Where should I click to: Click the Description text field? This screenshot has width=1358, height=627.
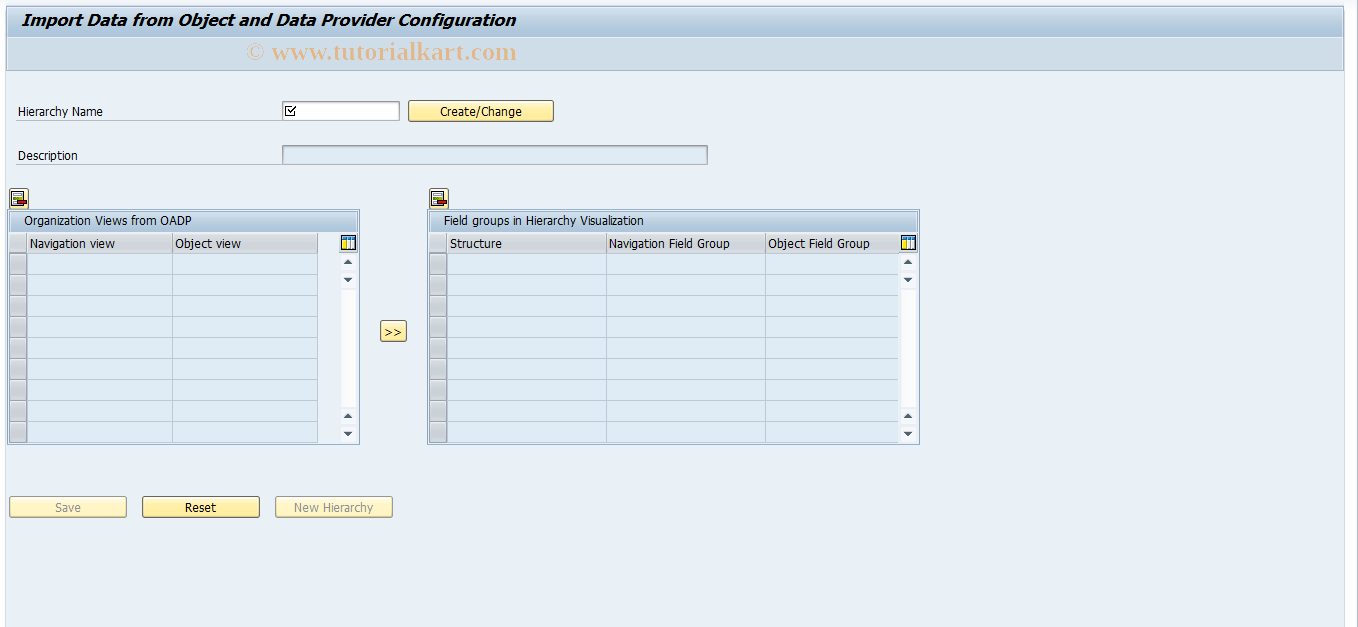(x=495, y=155)
